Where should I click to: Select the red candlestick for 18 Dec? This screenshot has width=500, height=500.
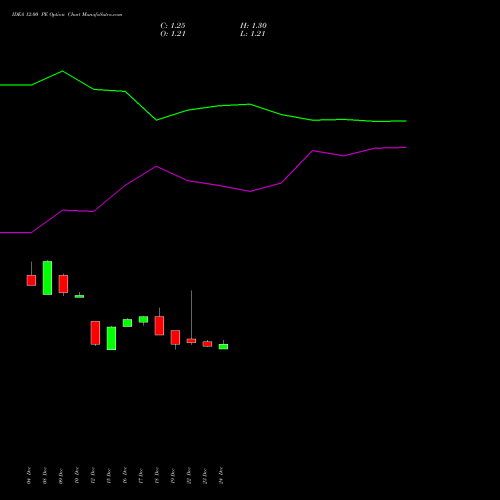[159, 326]
